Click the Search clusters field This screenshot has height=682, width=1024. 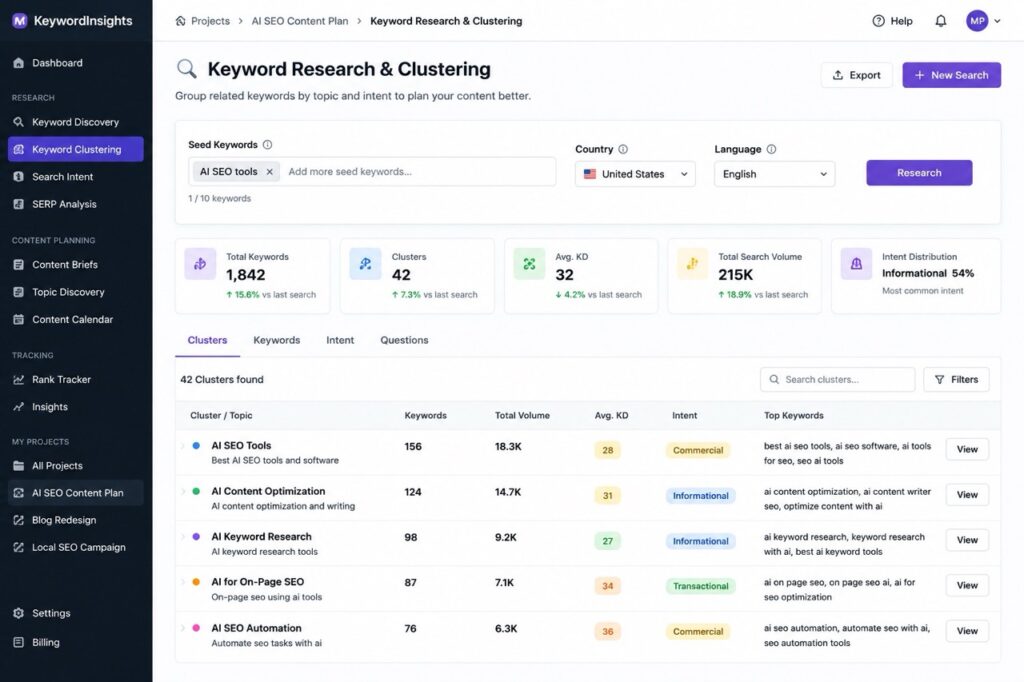pyautogui.click(x=838, y=380)
